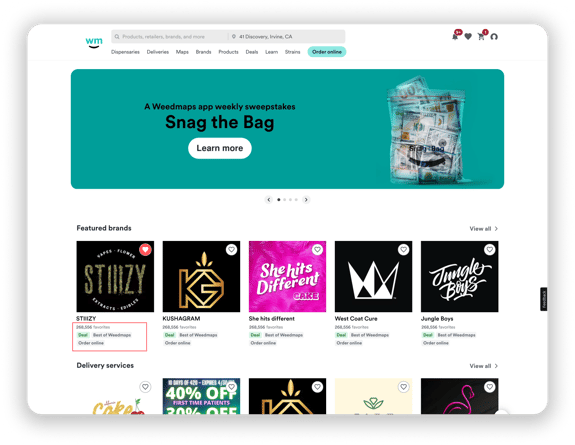Image resolution: width=575 pixels, height=445 pixels.
Task: Click the search magnifier icon
Action: point(117,37)
